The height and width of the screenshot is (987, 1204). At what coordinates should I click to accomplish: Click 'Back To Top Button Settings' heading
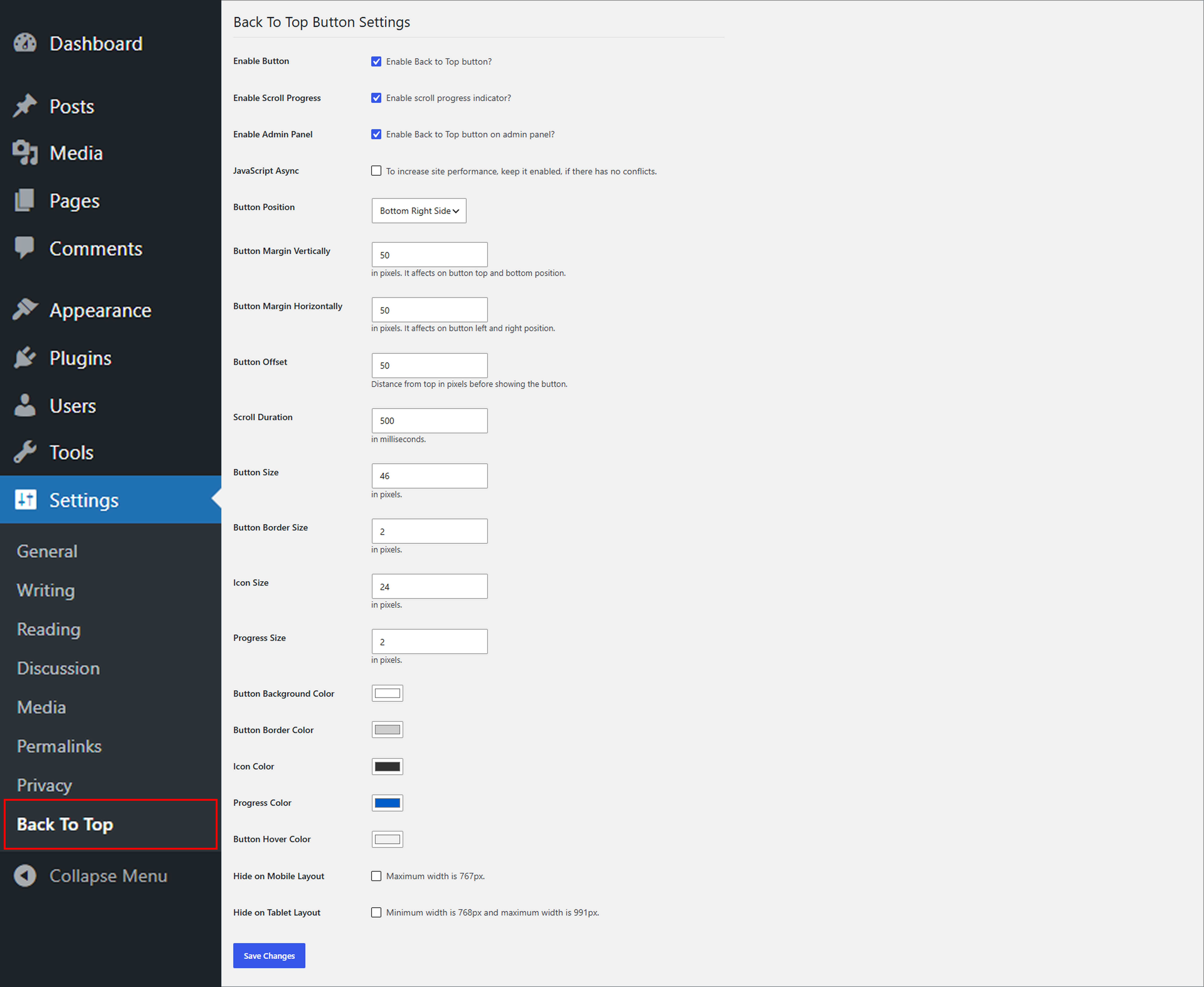point(322,22)
